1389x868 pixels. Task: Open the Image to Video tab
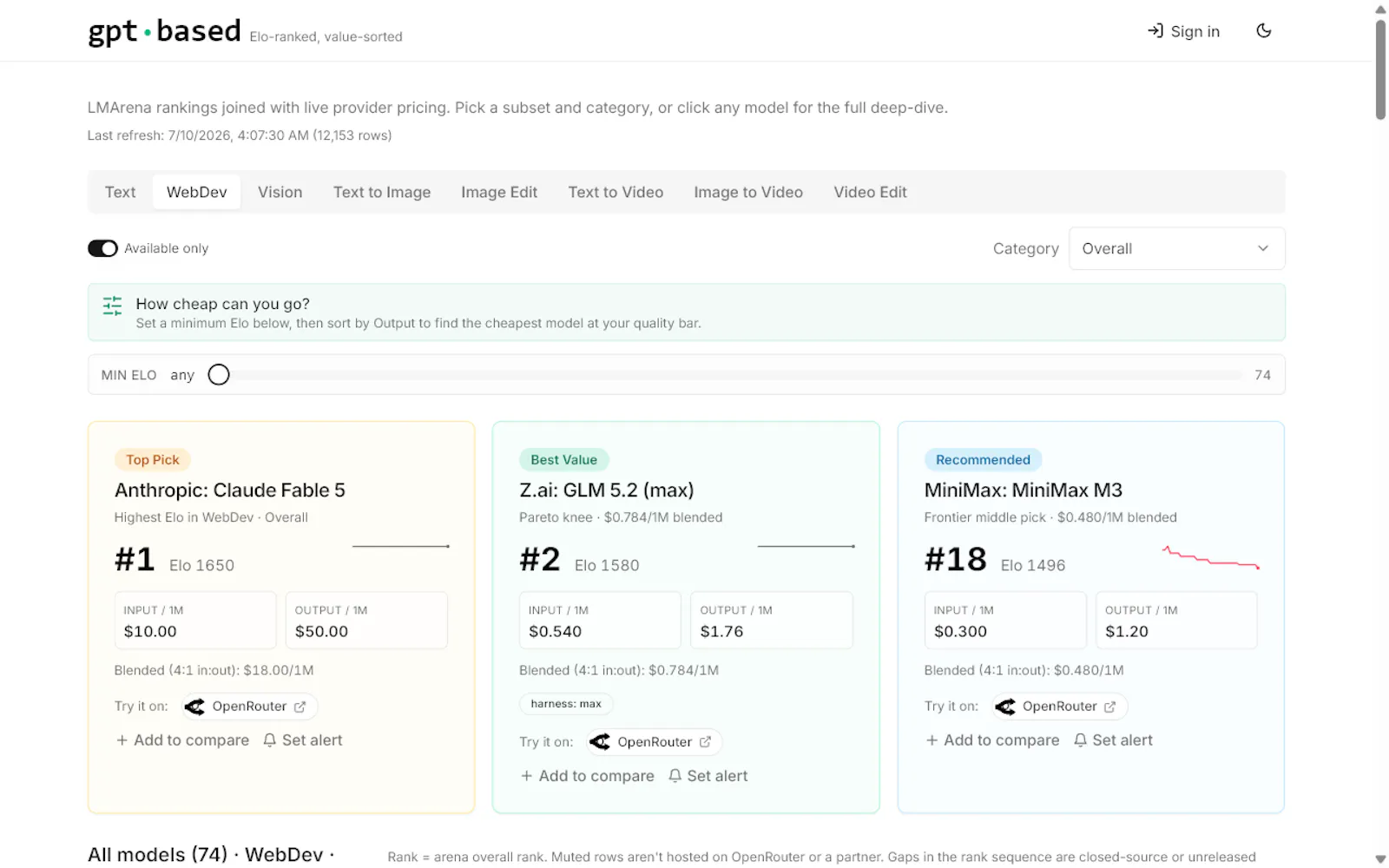tap(748, 192)
